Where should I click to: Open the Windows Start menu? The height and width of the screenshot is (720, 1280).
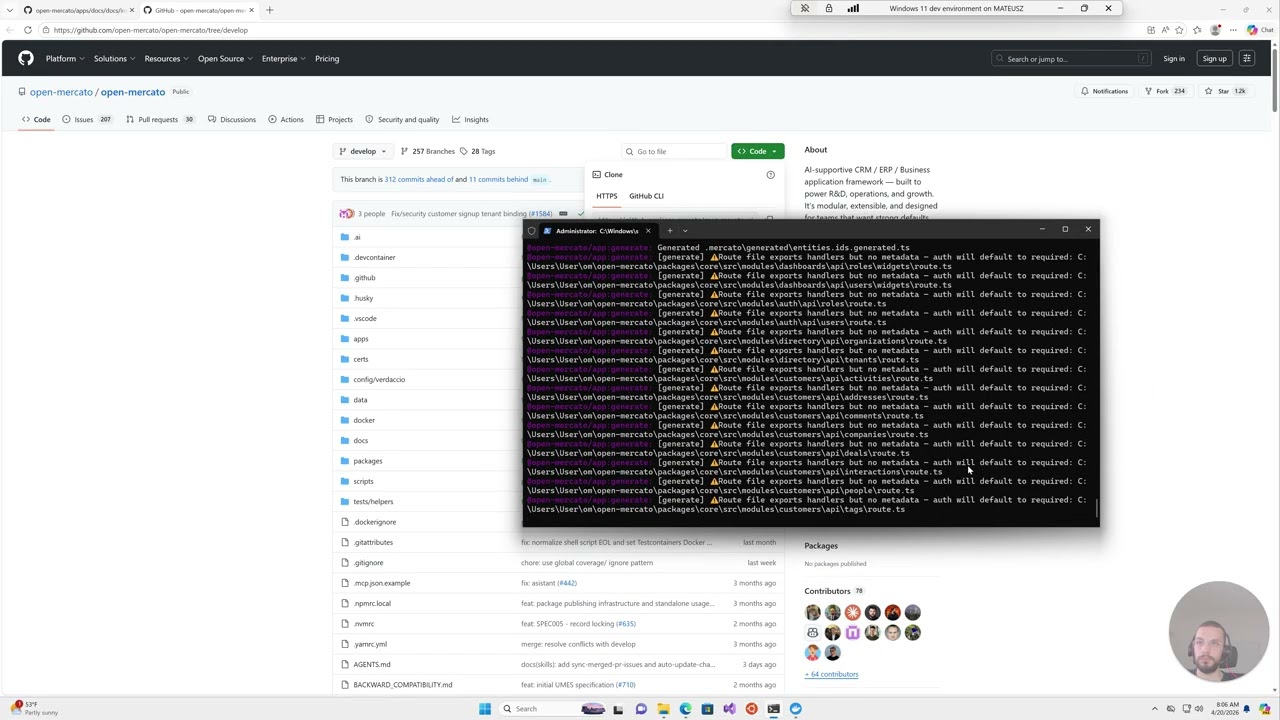click(485, 709)
